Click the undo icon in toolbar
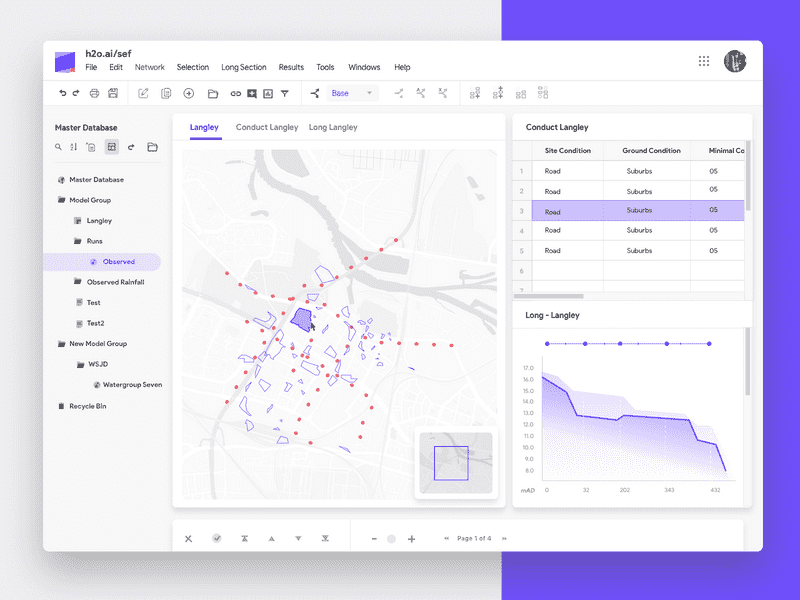Viewport: 800px width, 600px height. [62, 93]
